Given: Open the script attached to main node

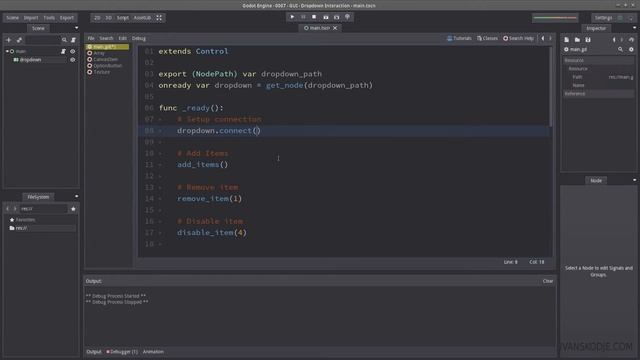Looking at the screenshot, I should click(63, 51).
